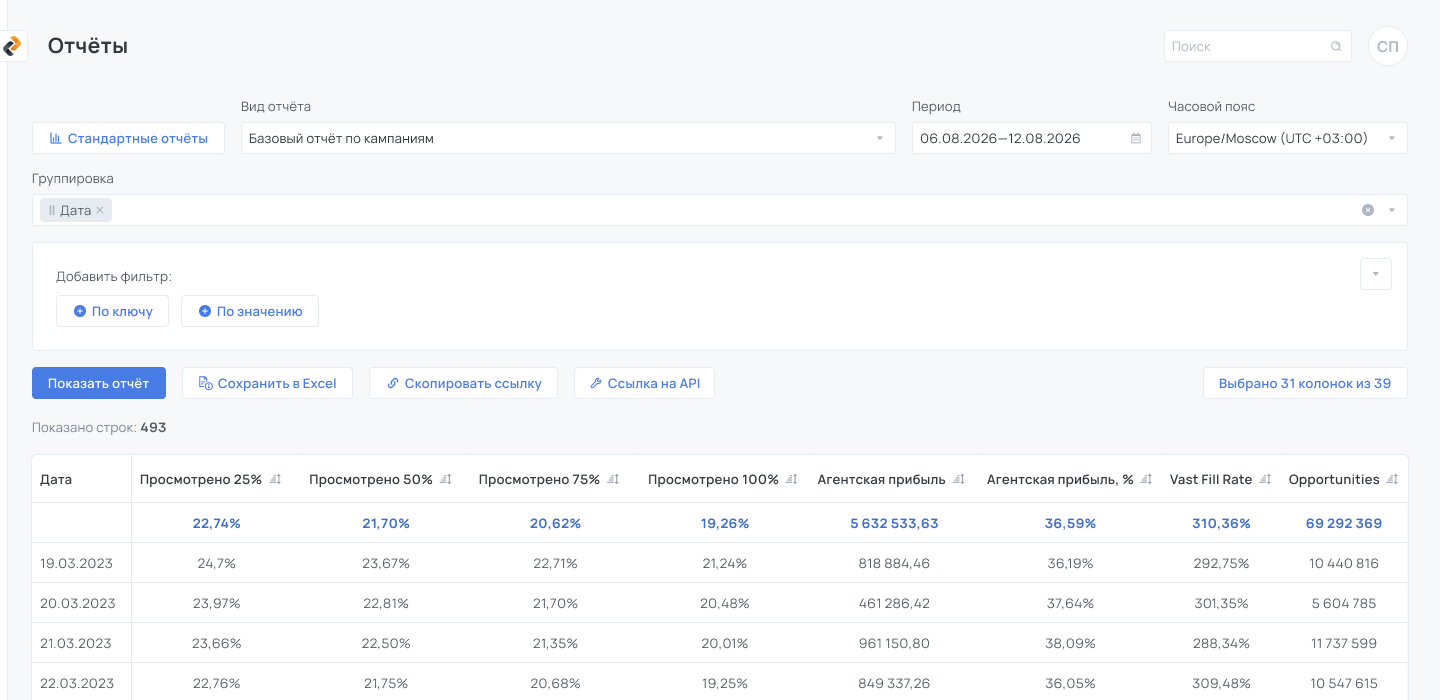The height and width of the screenshot is (700, 1440).
Task: Click Скопировать ссылку button
Action: (x=464, y=383)
